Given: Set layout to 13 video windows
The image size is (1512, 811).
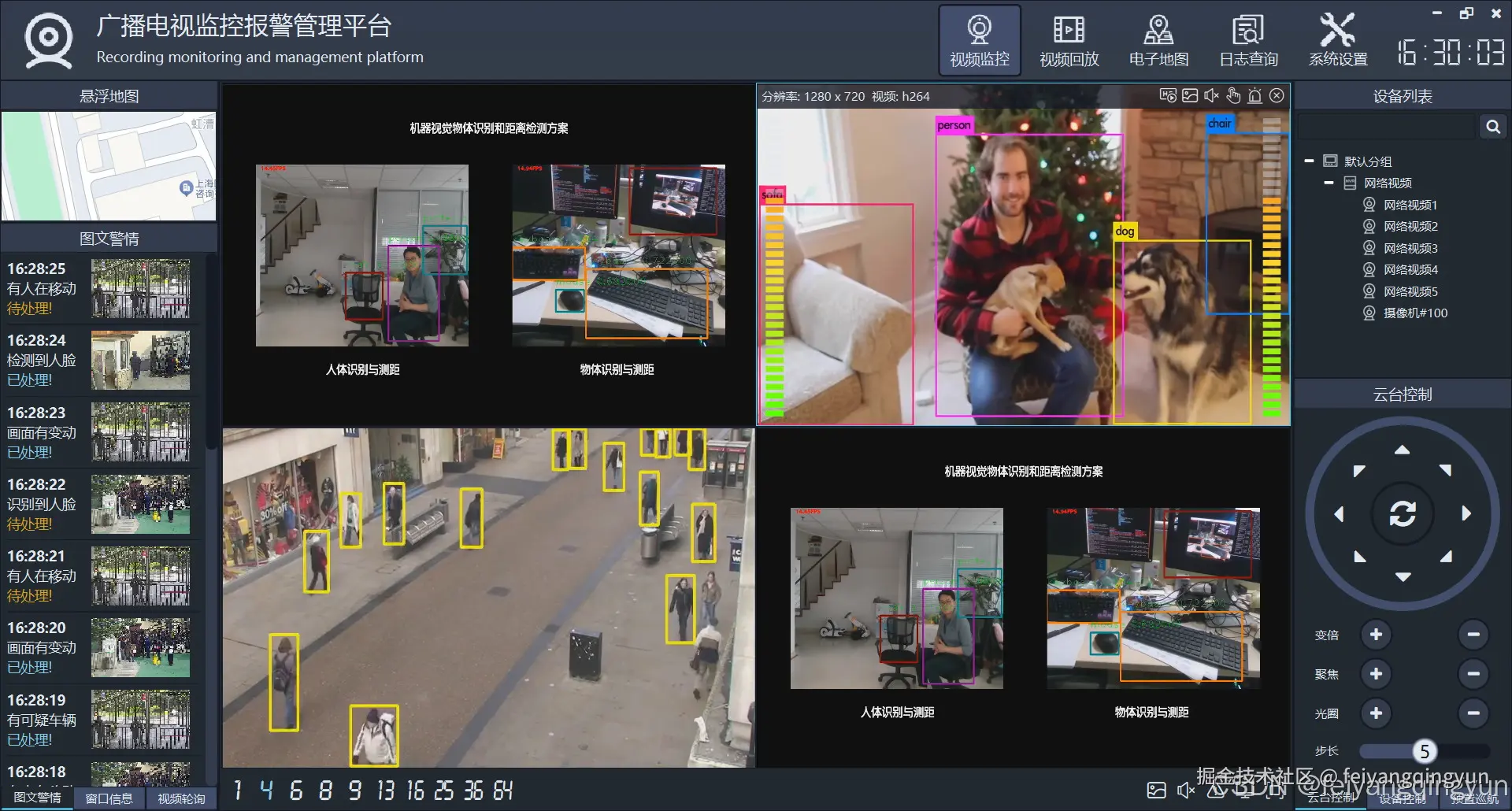Looking at the screenshot, I should [x=385, y=791].
